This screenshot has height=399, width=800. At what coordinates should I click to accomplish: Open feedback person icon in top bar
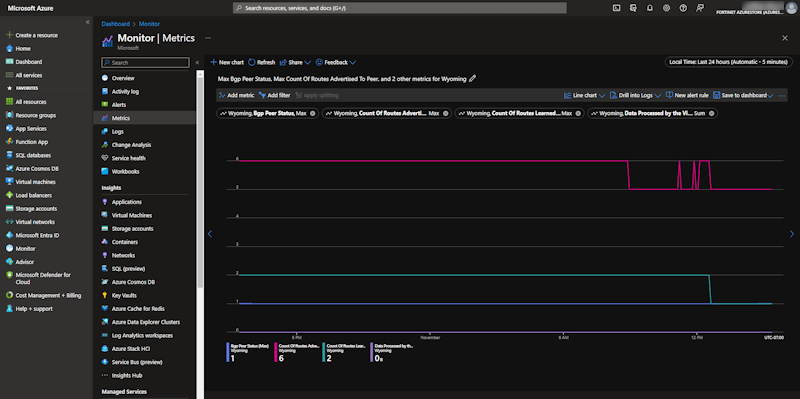pyautogui.click(x=699, y=8)
